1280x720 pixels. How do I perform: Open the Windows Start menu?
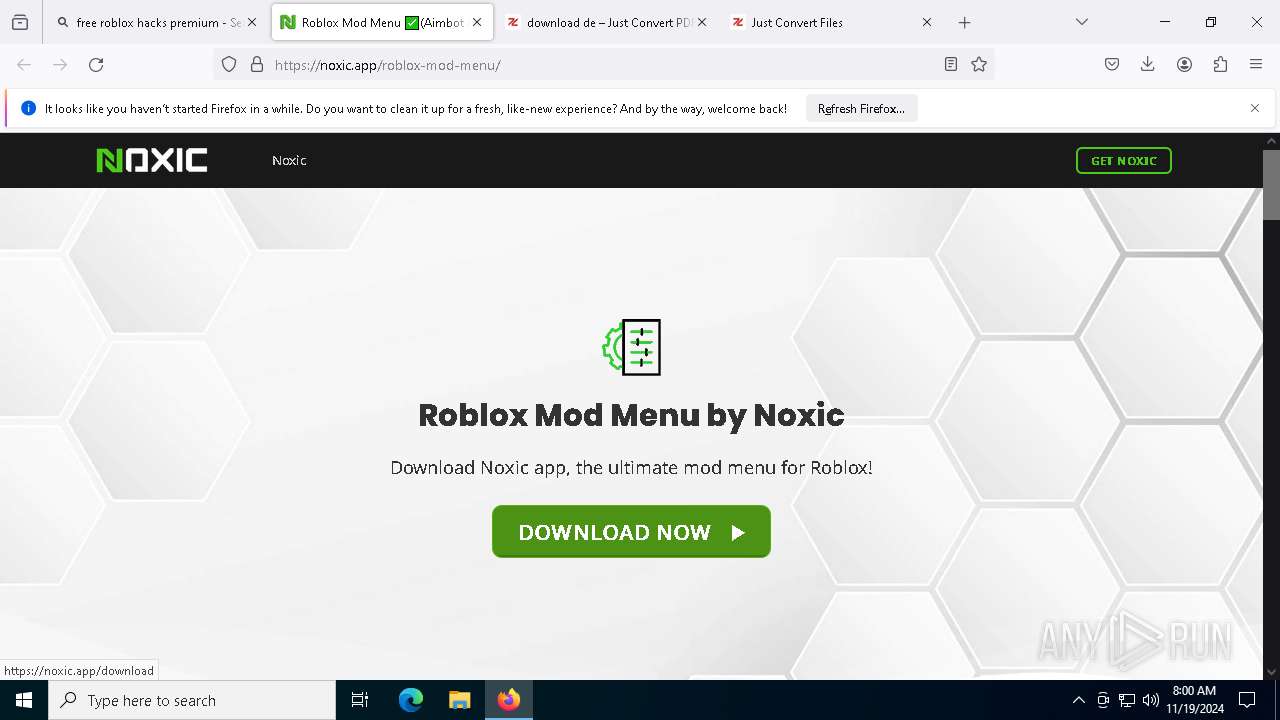tap(24, 700)
